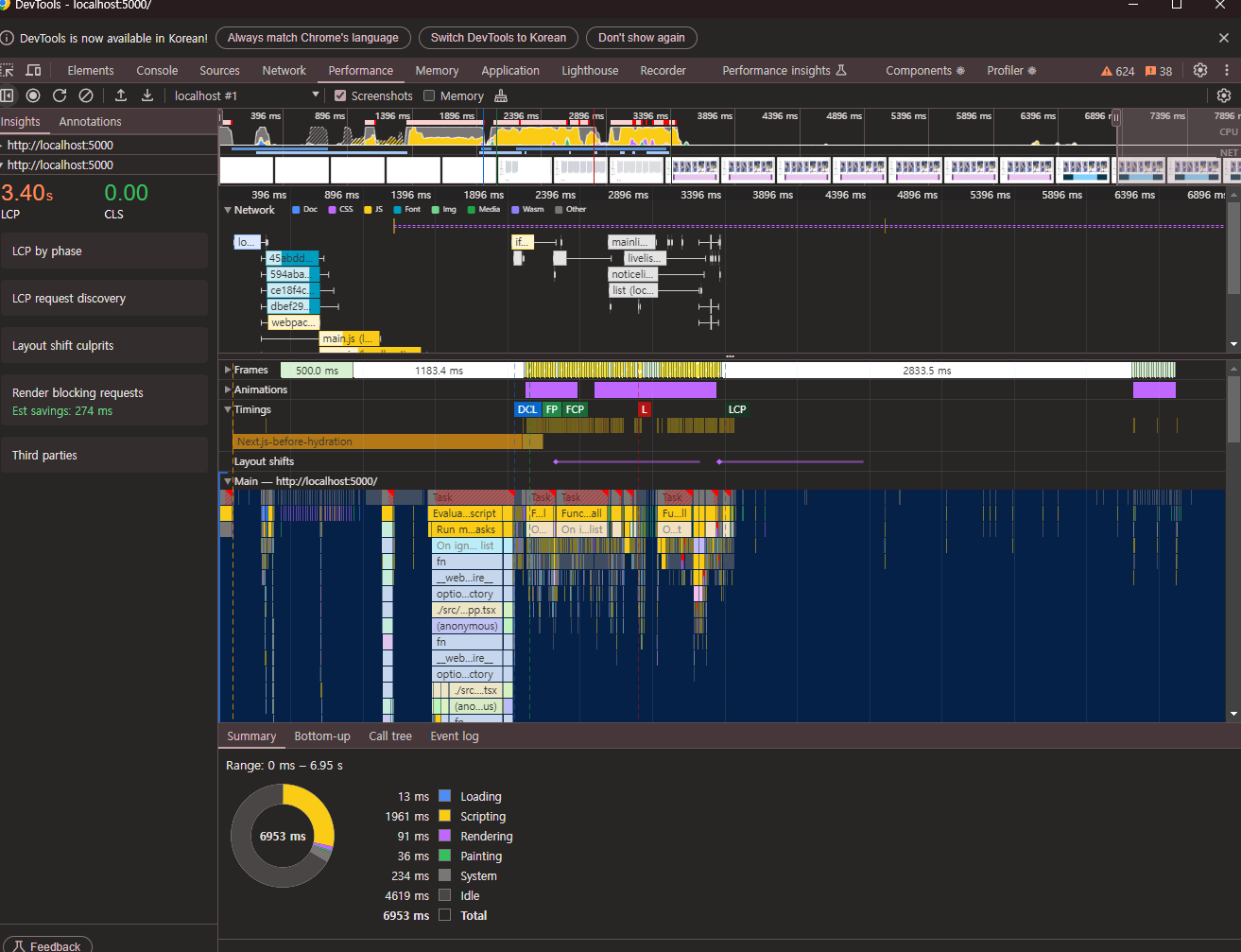Click the CLS 0.00 metric
The width and height of the screenshot is (1241, 952).
(x=126, y=200)
